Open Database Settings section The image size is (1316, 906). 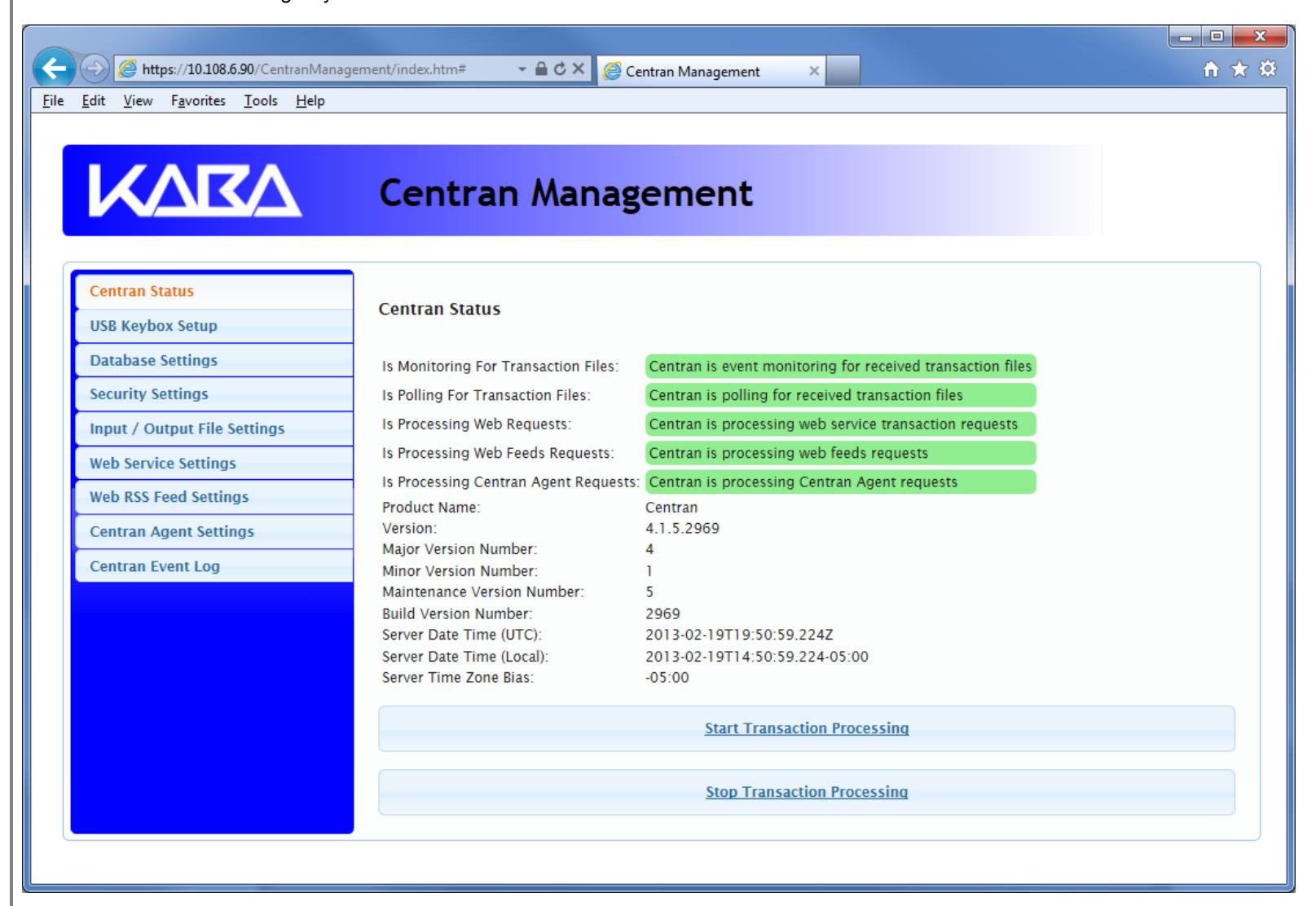[x=214, y=360]
